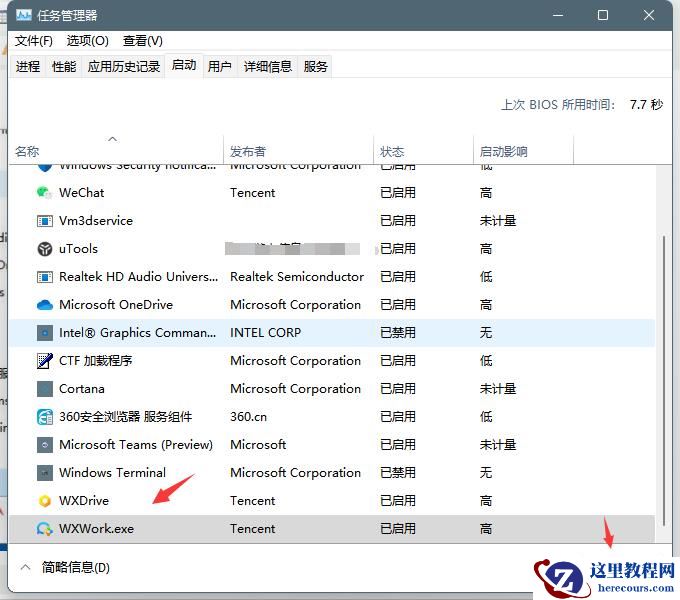Click the Microsoft OneDrive cloud icon

(x=44, y=305)
